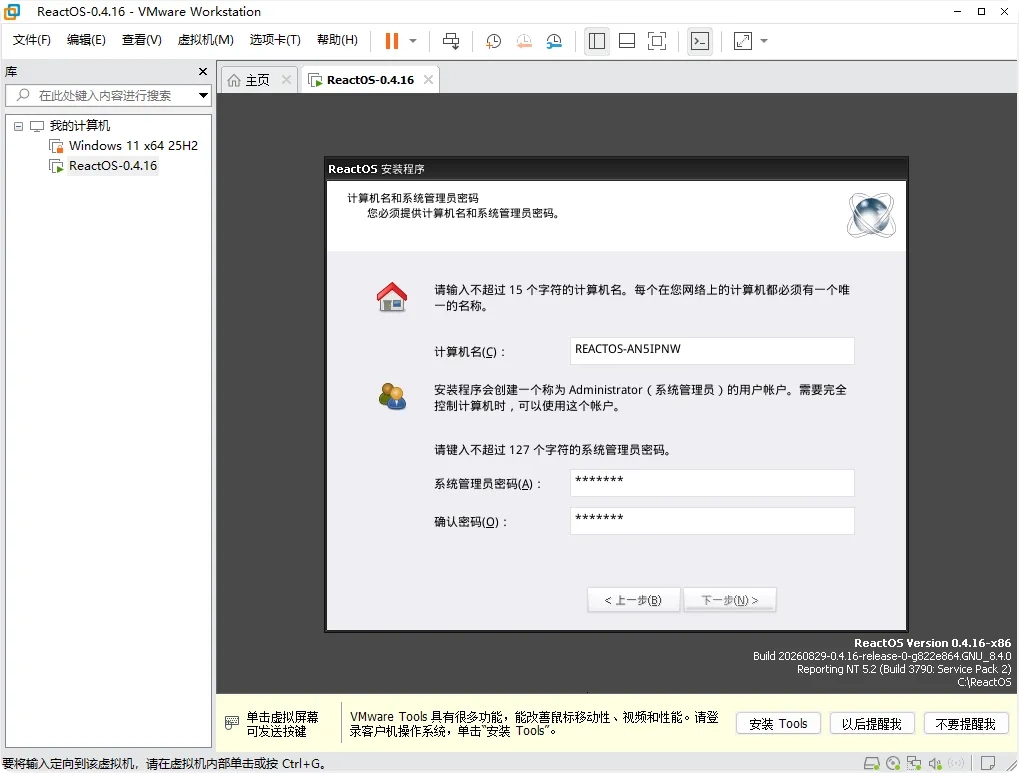
Task: Select 我的计算机 in the library tree
Action: [x=80, y=125]
